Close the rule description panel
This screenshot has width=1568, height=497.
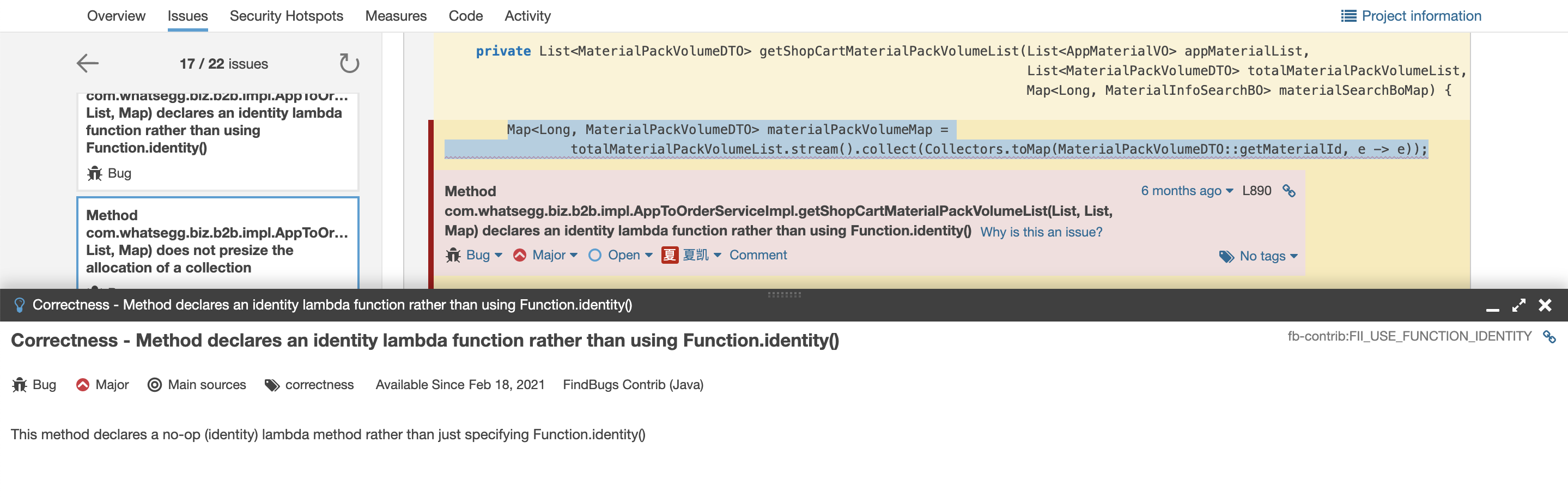[1545, 306]
